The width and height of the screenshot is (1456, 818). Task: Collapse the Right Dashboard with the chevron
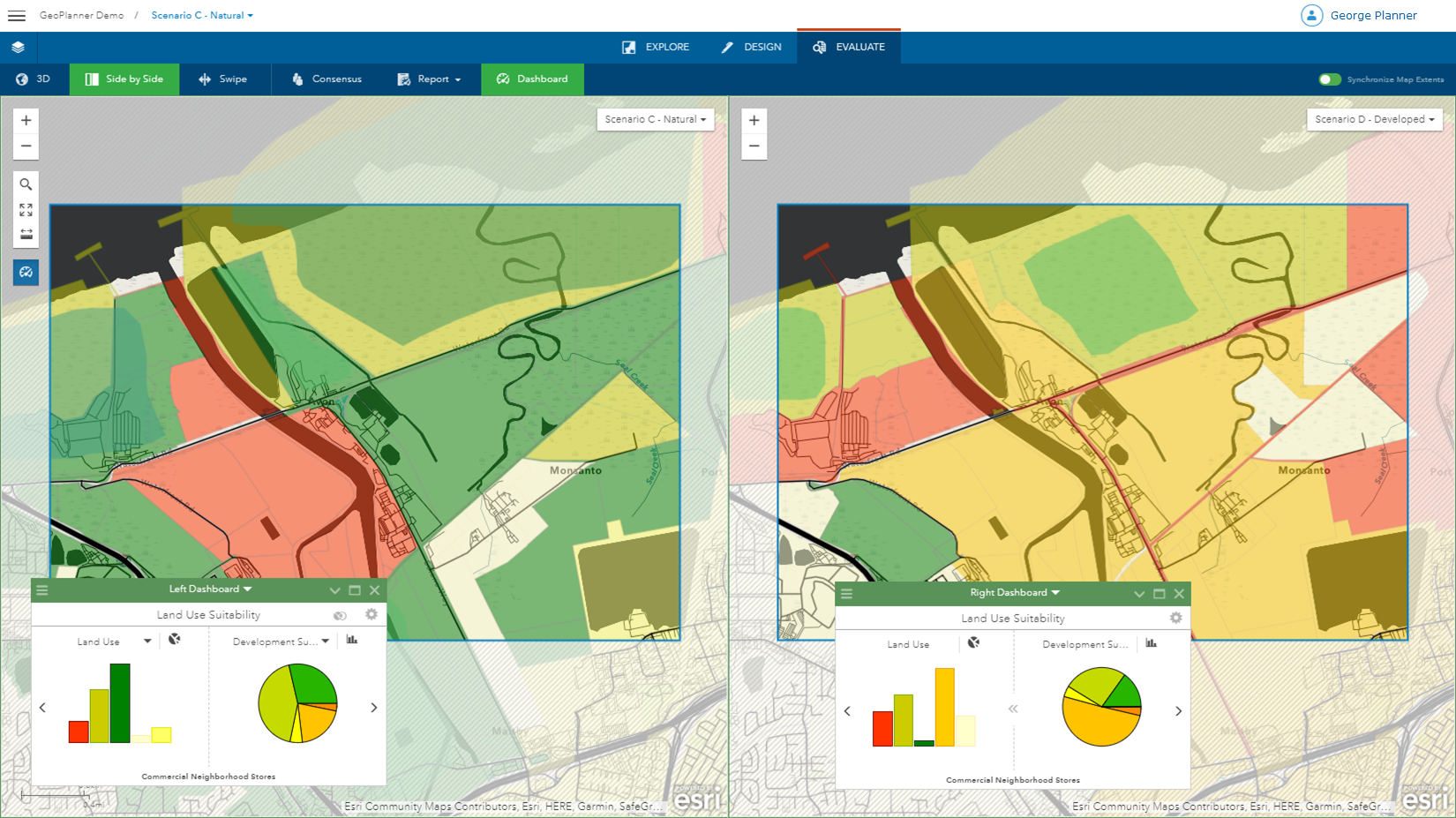point(1138,593)
